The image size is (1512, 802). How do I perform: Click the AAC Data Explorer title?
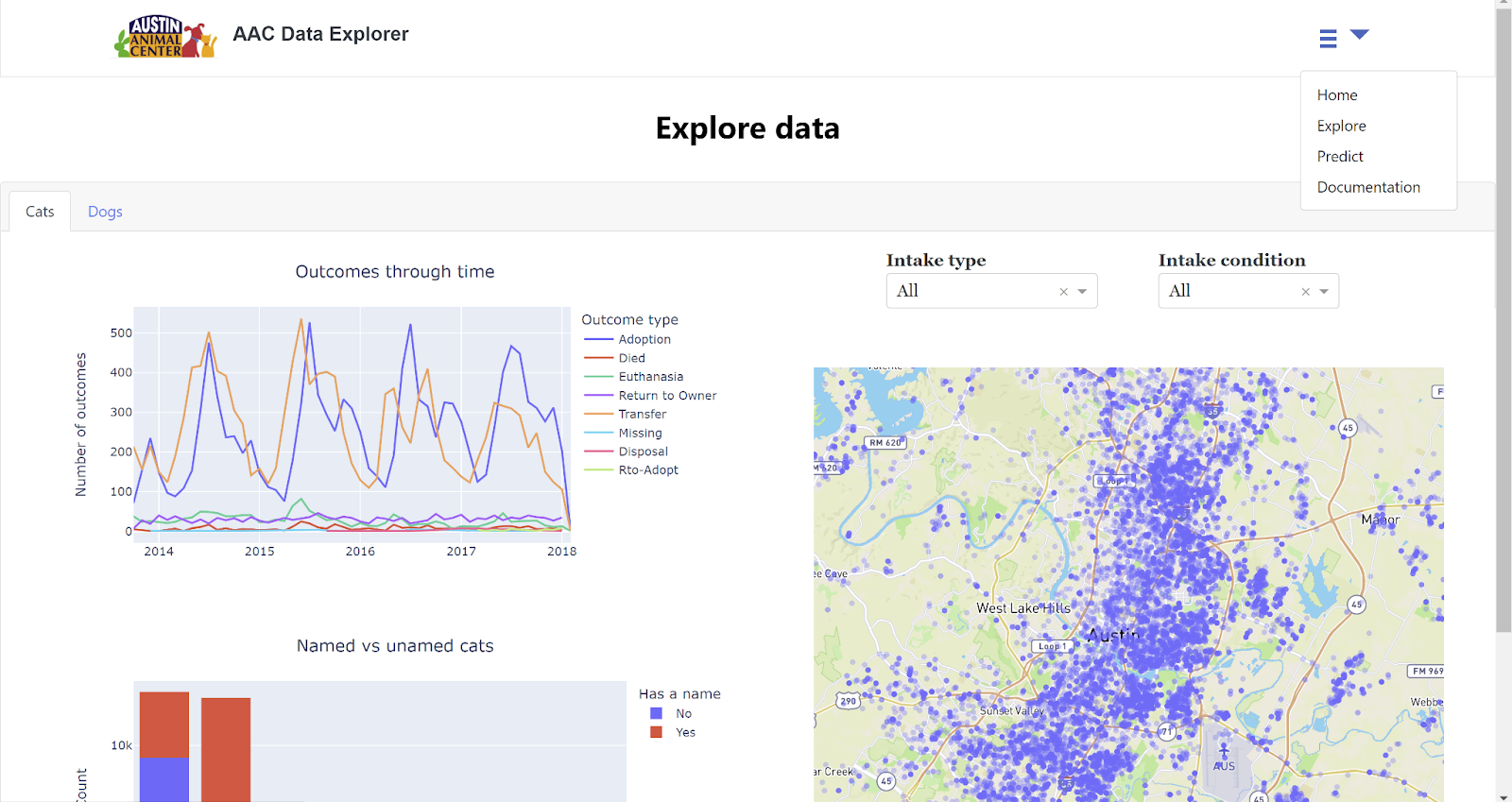coord(320,34)
